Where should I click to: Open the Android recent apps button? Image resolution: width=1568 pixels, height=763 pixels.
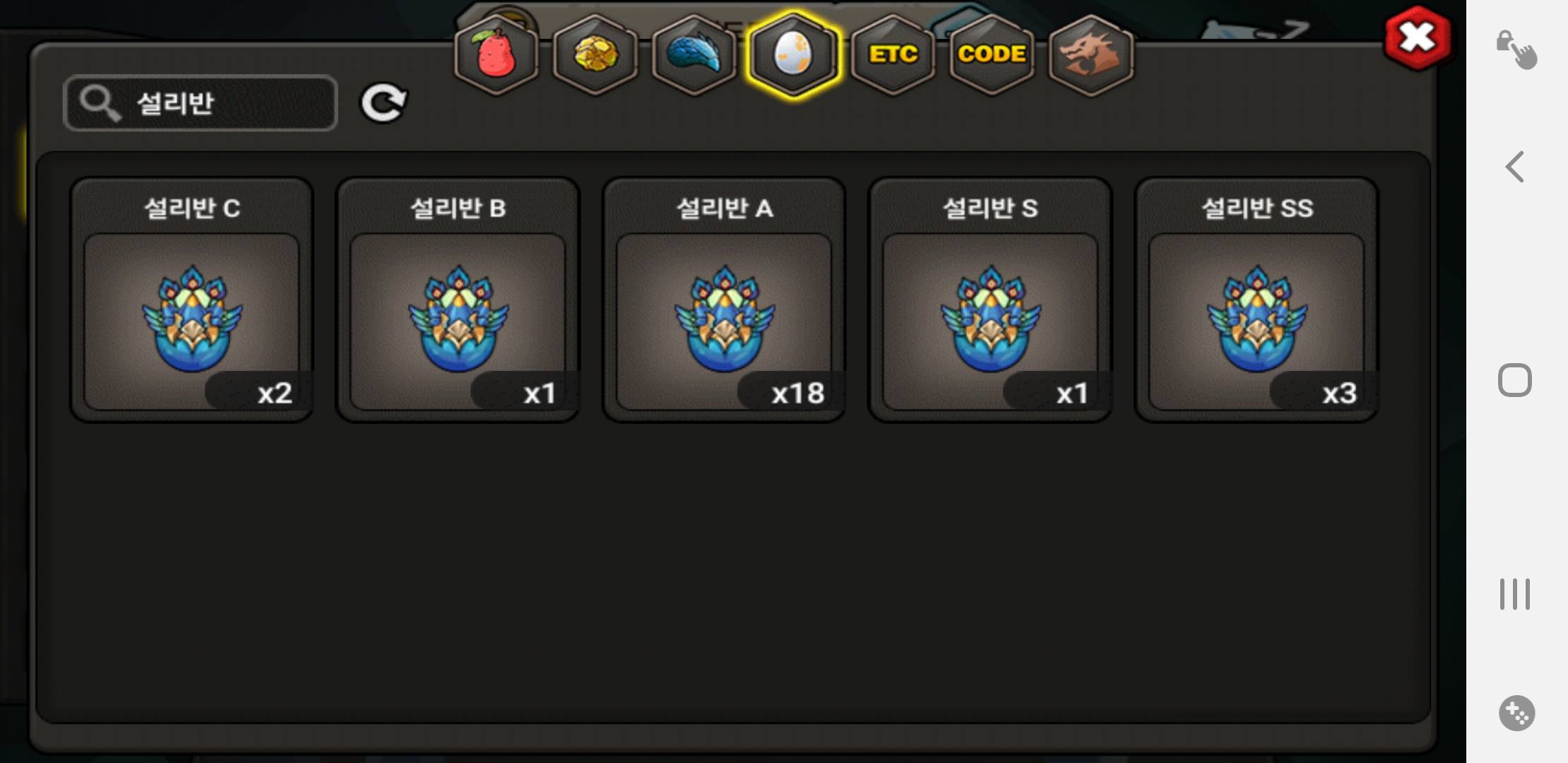[x=1515, y=594]
